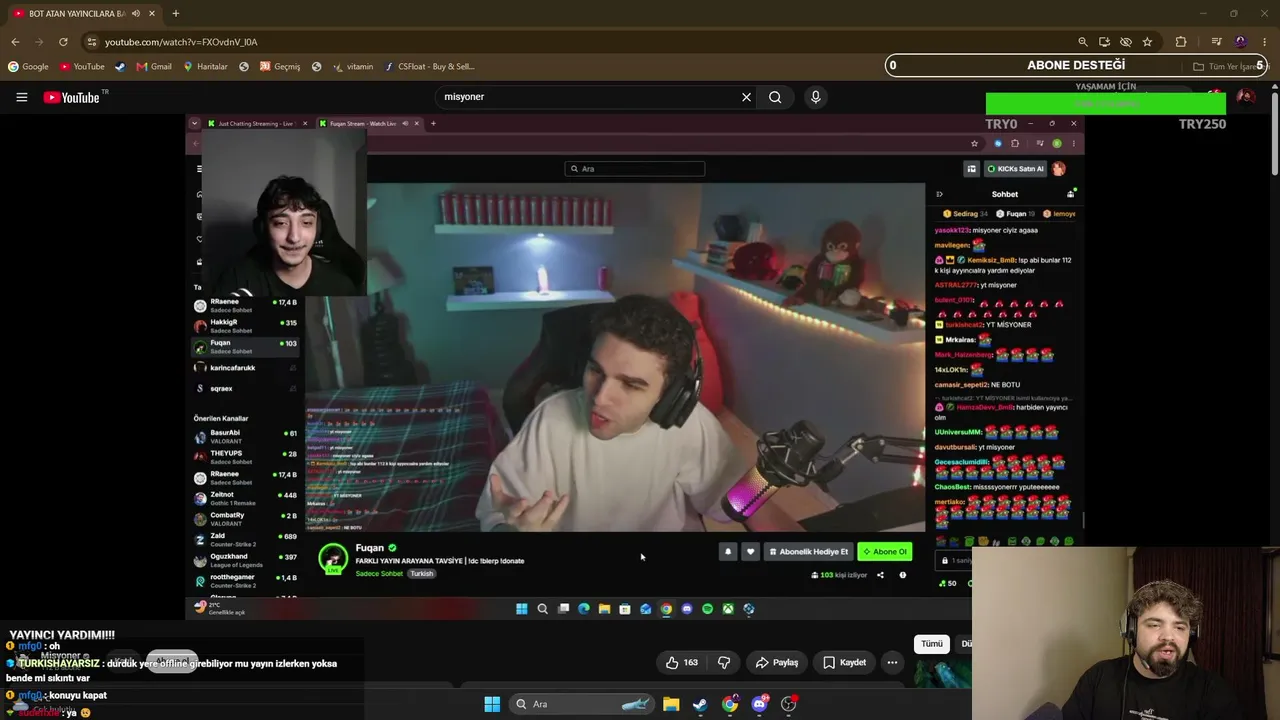Open the media controls icon in the YouTube browser toolbar
The width and height of the screenshot is (1280, 720).
coord(1216,42)
